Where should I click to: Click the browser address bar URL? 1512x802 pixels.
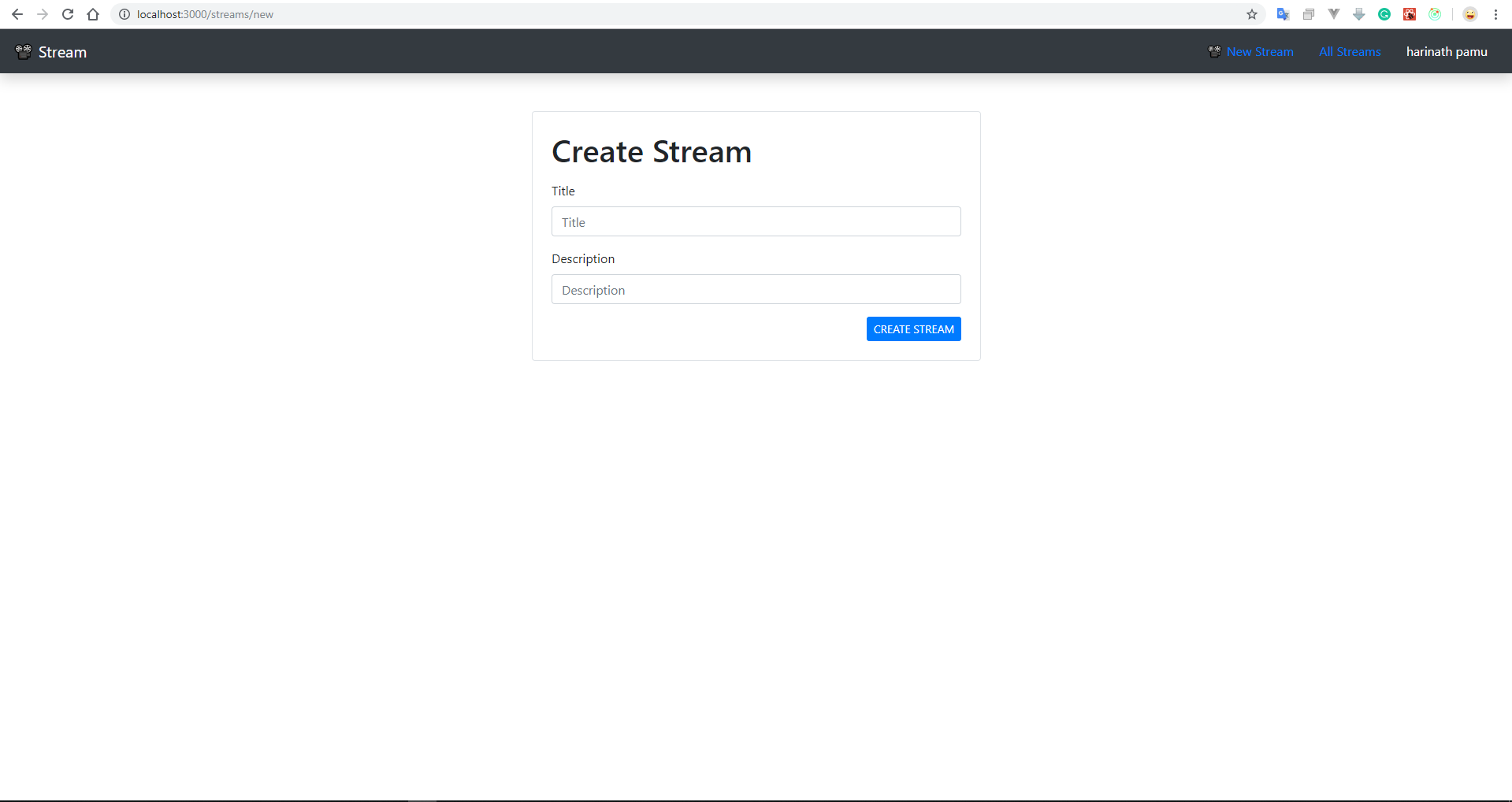point(205,14)
